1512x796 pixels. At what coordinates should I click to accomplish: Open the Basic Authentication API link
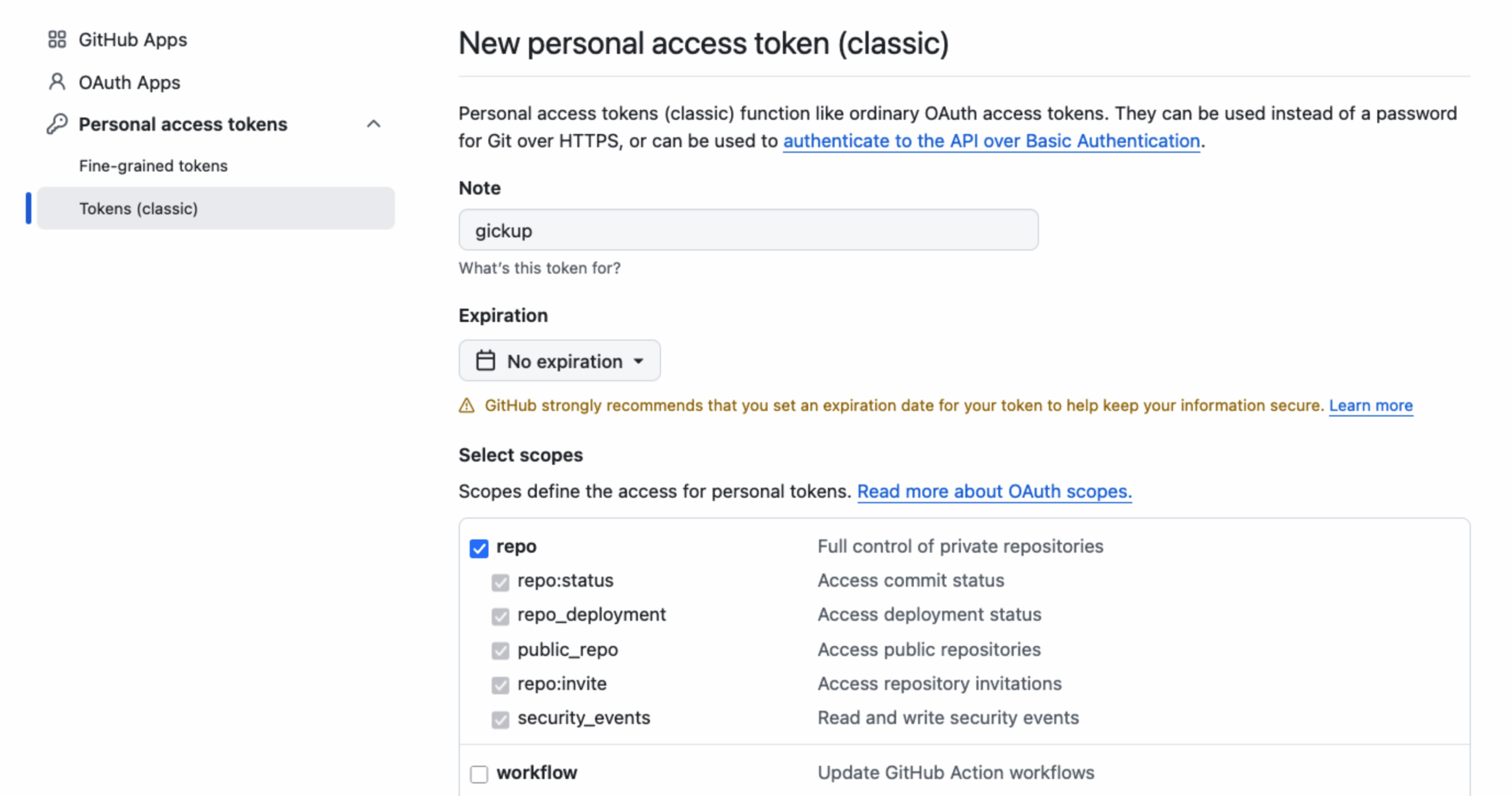[x=991, y=141]
